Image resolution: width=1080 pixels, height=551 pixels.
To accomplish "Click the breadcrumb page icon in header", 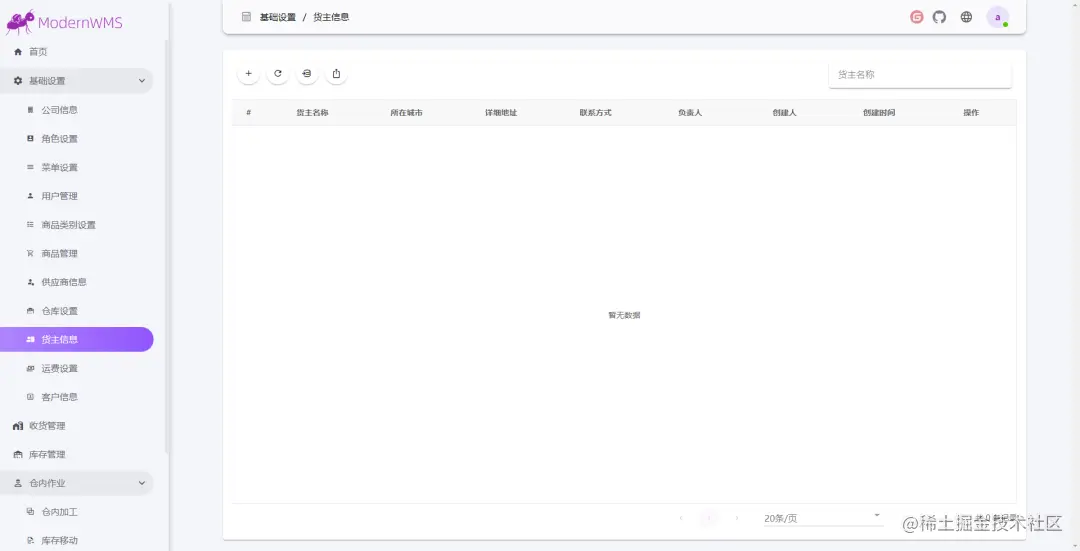I will pyautogui.click(x=246, y=17).
